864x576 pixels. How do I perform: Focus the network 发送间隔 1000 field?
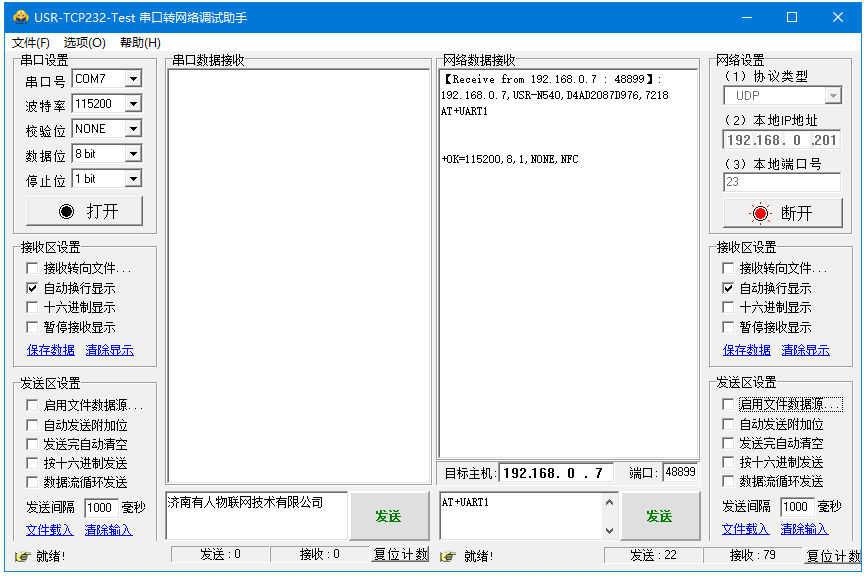(797, 507)
